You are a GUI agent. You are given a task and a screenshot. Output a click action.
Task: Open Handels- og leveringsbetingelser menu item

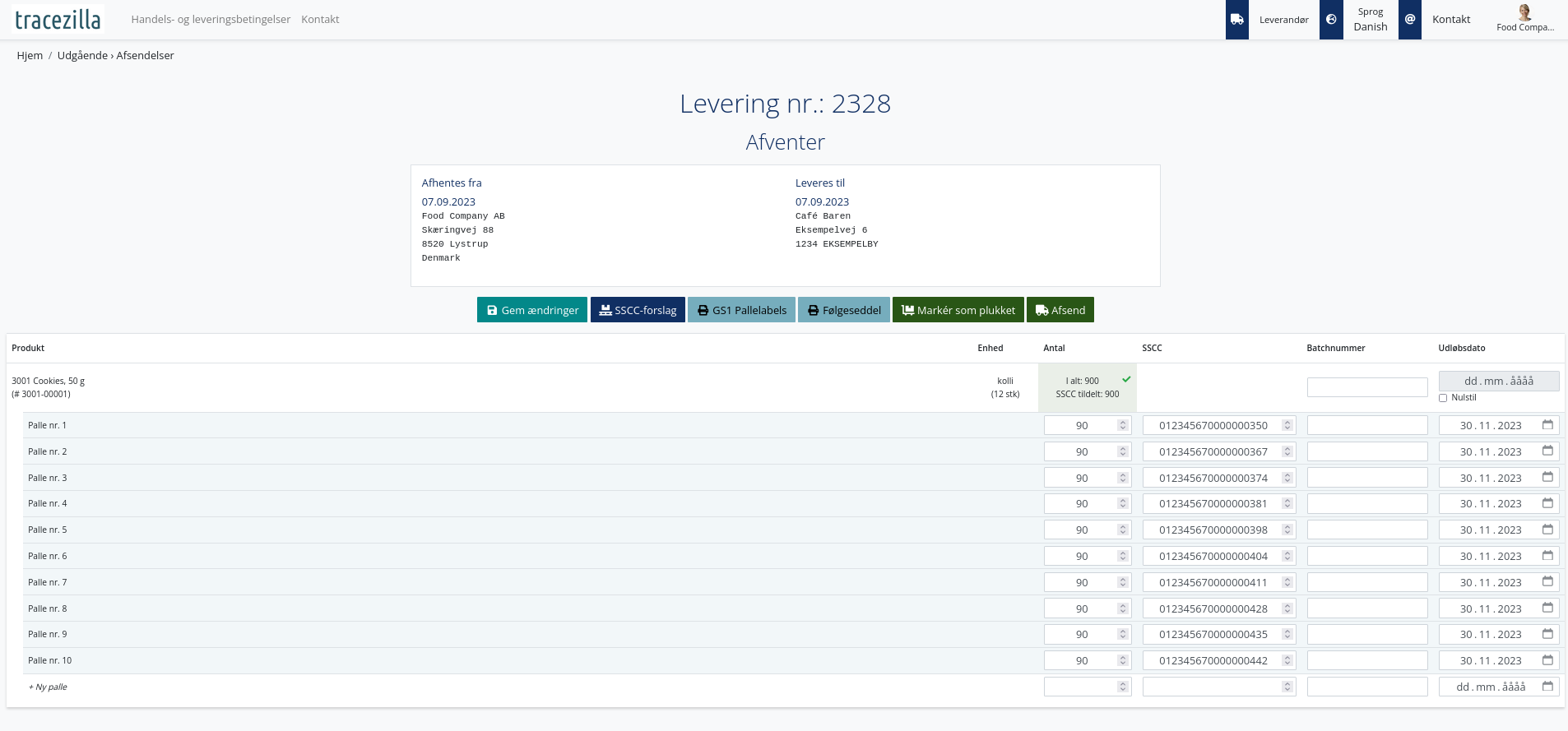pos(211,19)
